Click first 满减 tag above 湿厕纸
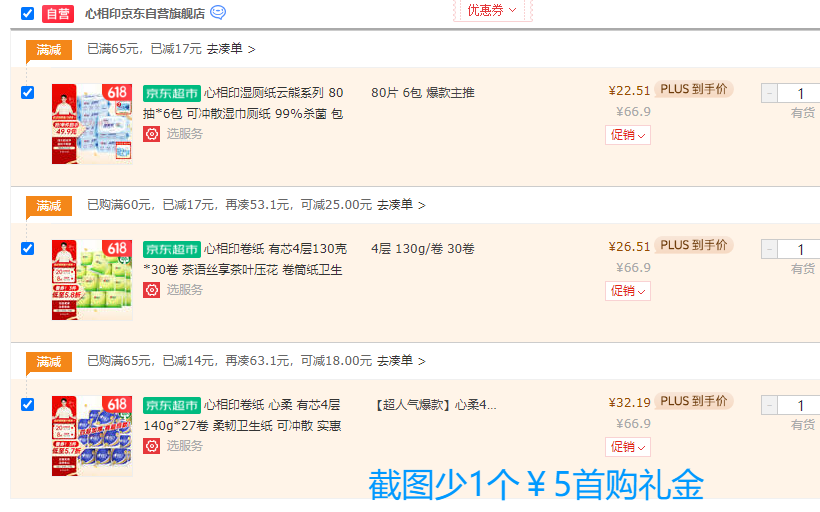Screen dimensions: 820x512 (x=49, y=50)
